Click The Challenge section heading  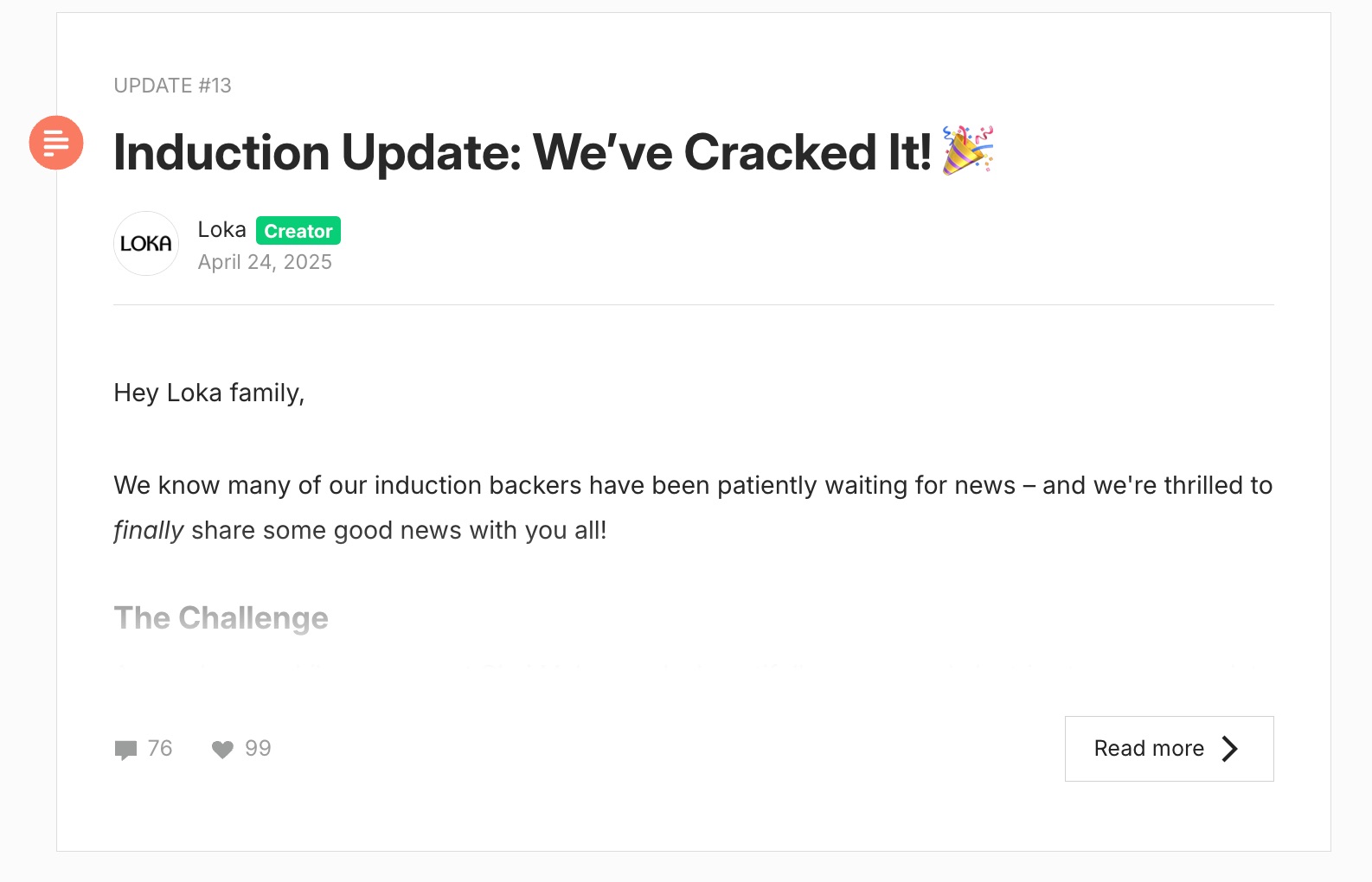(x=221, y=618)
